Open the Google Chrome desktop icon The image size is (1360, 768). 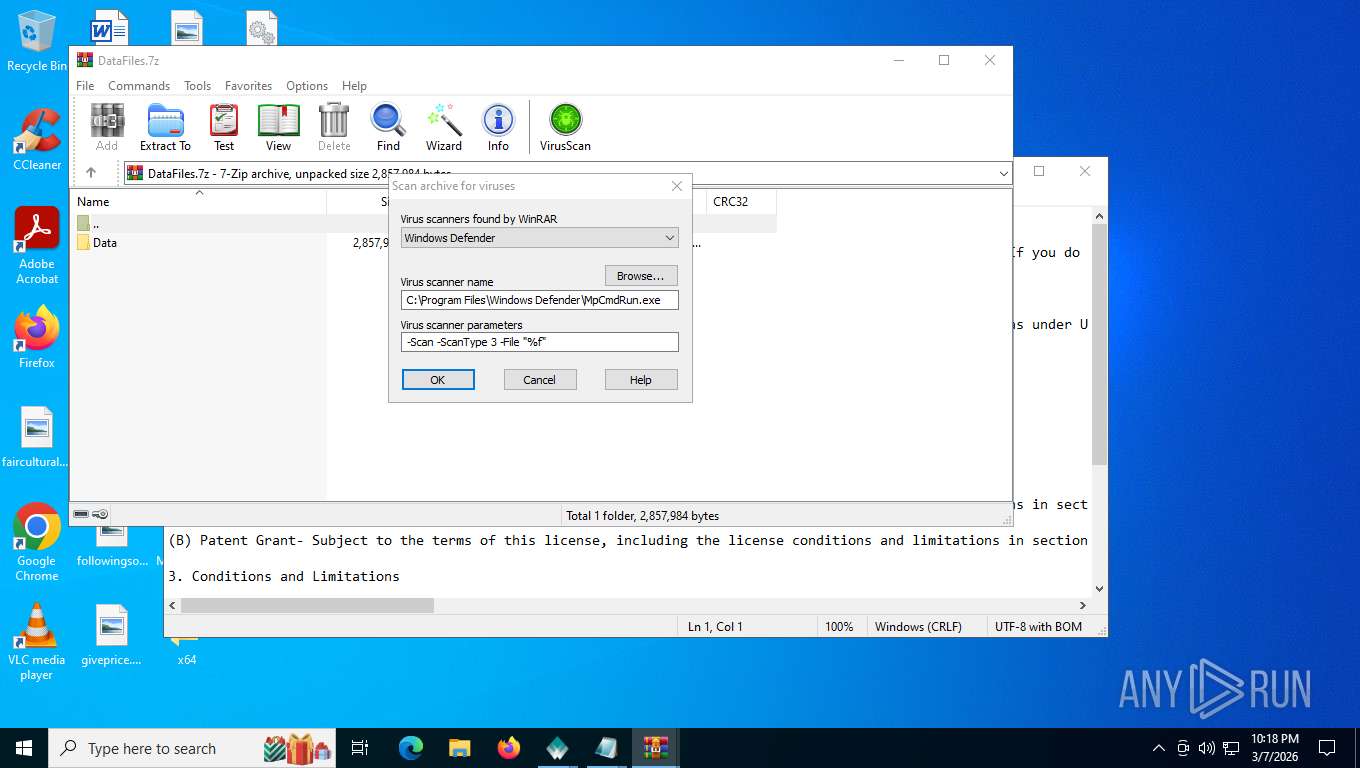pos(37,543)
